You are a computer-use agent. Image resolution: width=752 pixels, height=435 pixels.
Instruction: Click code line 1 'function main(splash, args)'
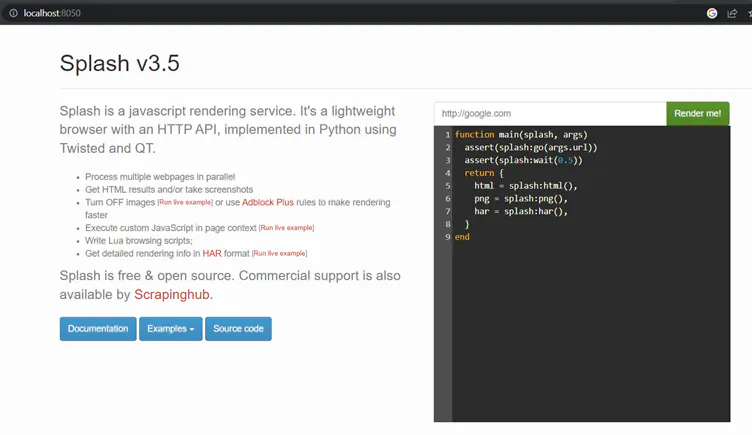(x=521, y=135)
